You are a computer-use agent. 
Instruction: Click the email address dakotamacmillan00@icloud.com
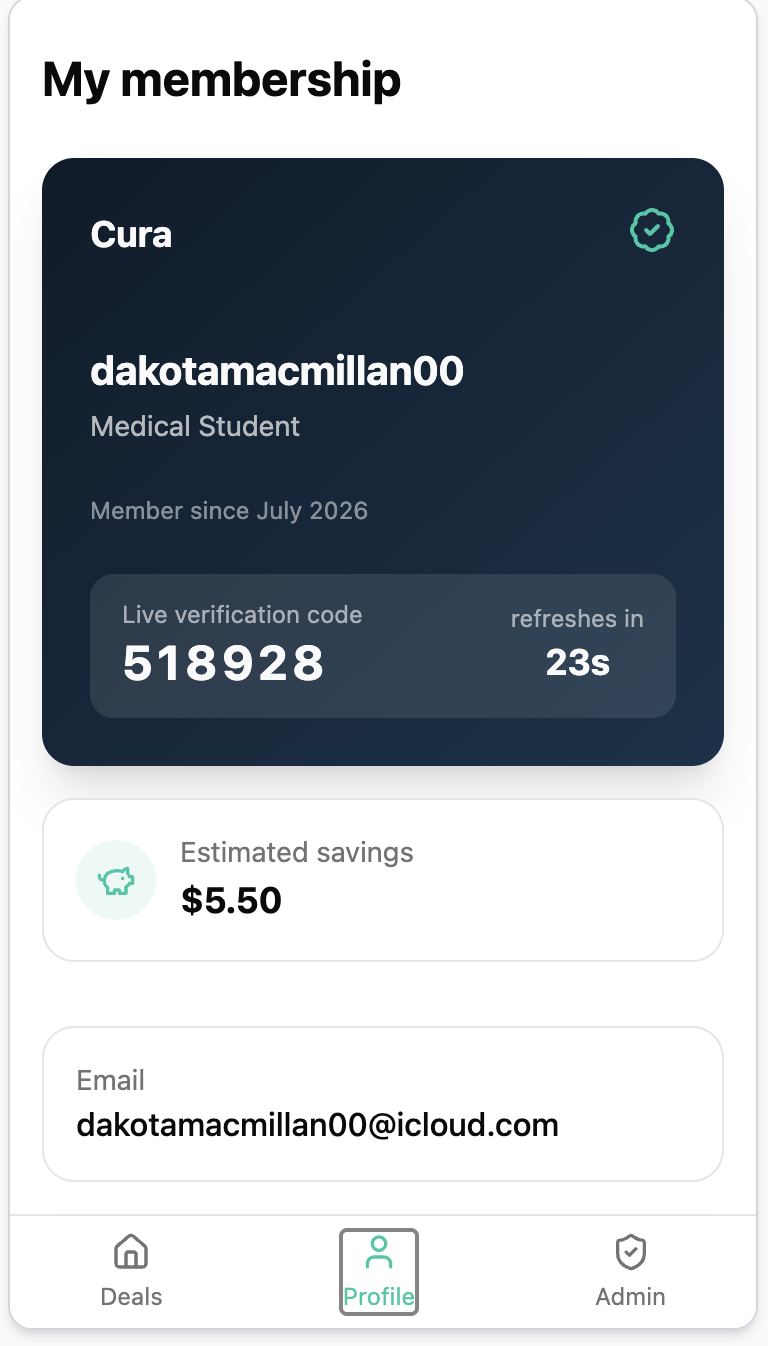coord(318,1125)
